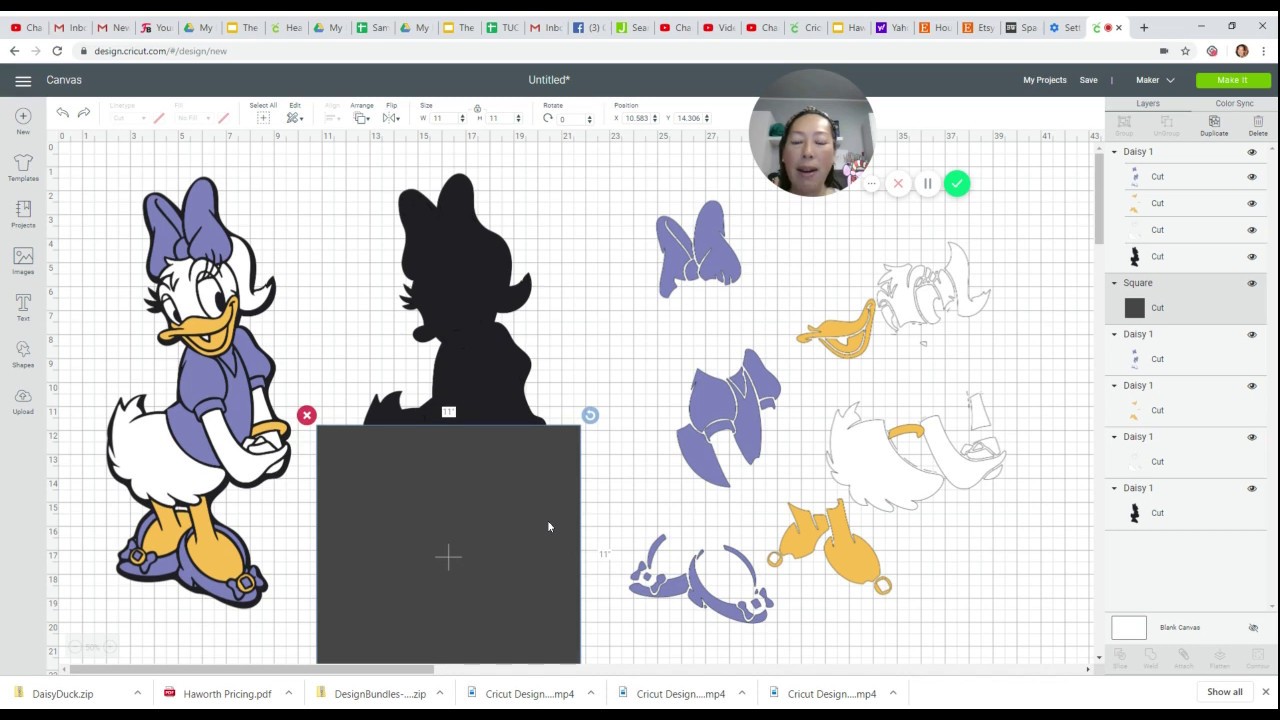Hide the white Cut layer in first Daisy 1 group
The height and width of the screenshot is (720, 1280).
point(1252,230)
